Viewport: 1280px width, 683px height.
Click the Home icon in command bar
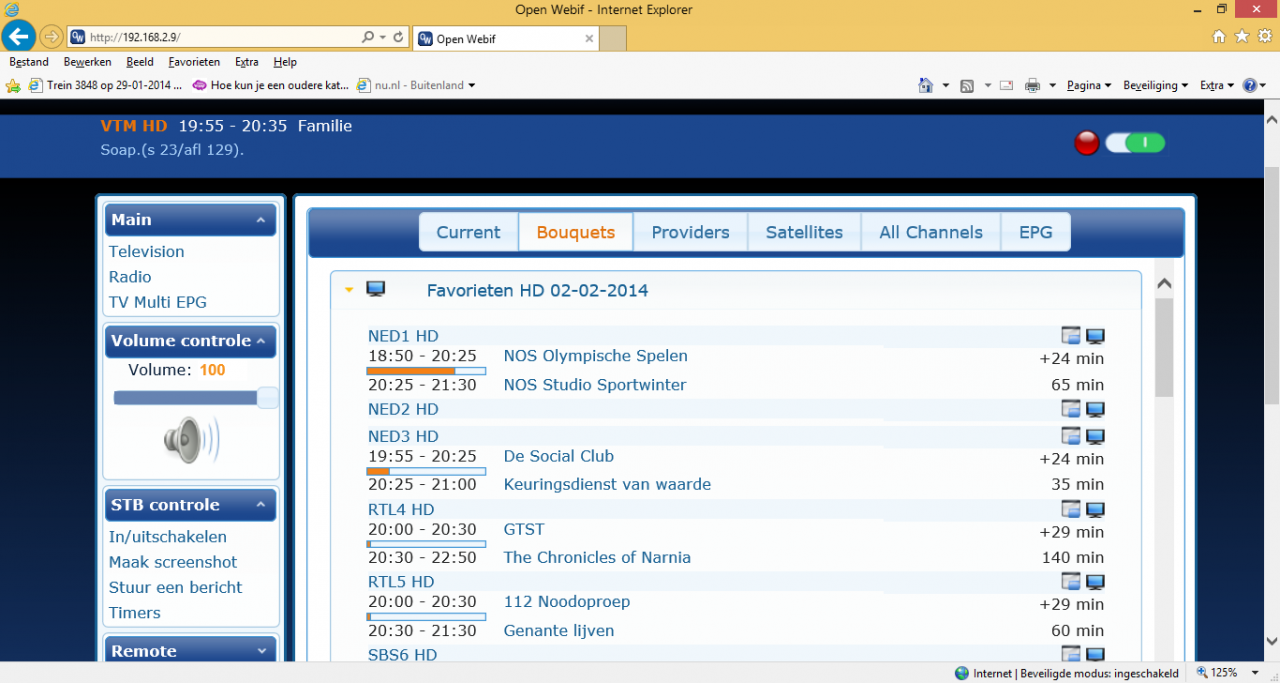click(x=926, y=85)
